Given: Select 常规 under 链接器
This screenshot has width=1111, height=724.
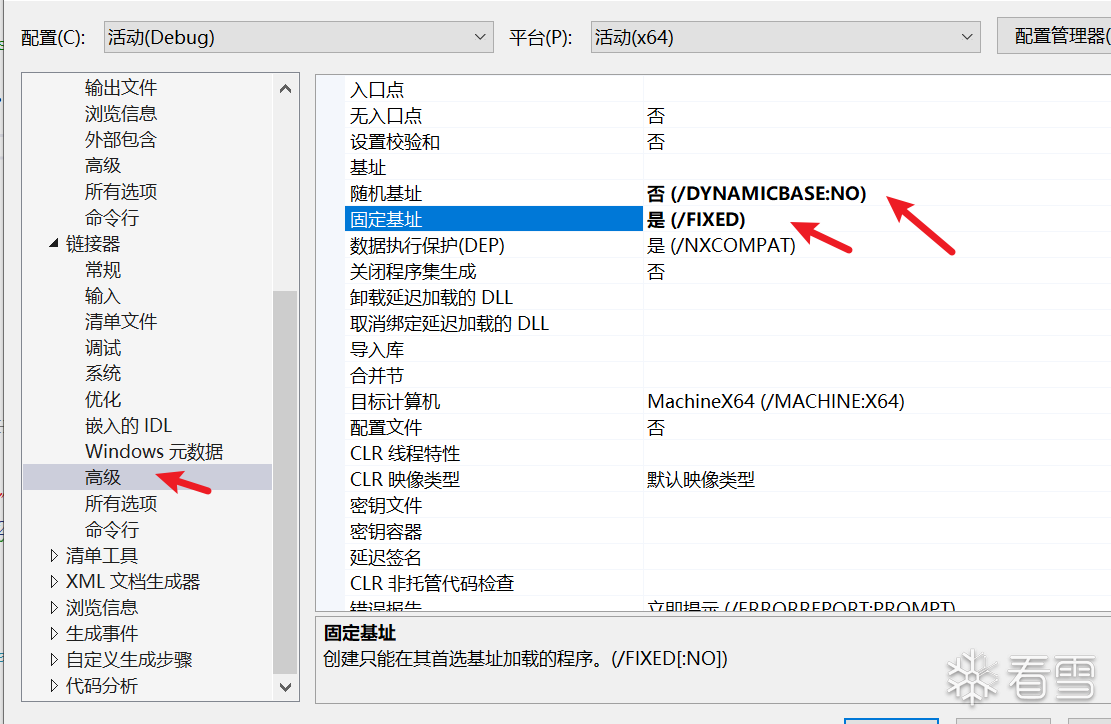Looking at the screenshot, I should [103, 270].
